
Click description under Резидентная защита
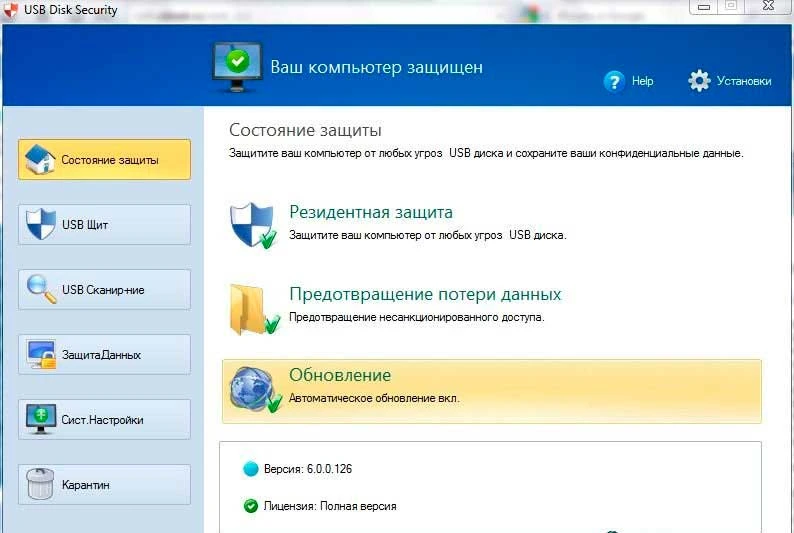click(427, 235)
